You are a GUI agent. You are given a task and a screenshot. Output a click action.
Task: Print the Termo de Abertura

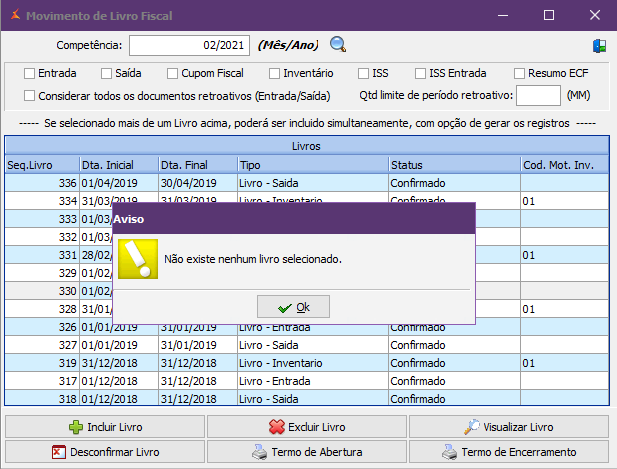[x=306, y=452]
